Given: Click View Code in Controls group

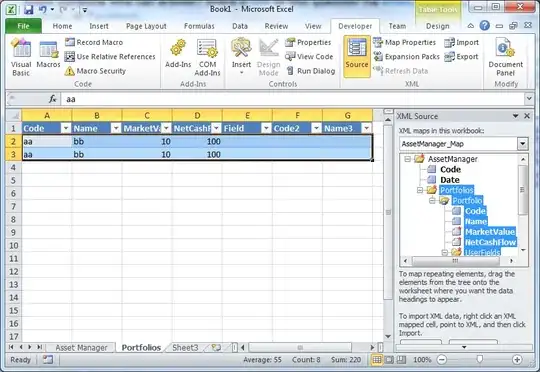Looking at the screenshot, I should [x=309, y=56].
